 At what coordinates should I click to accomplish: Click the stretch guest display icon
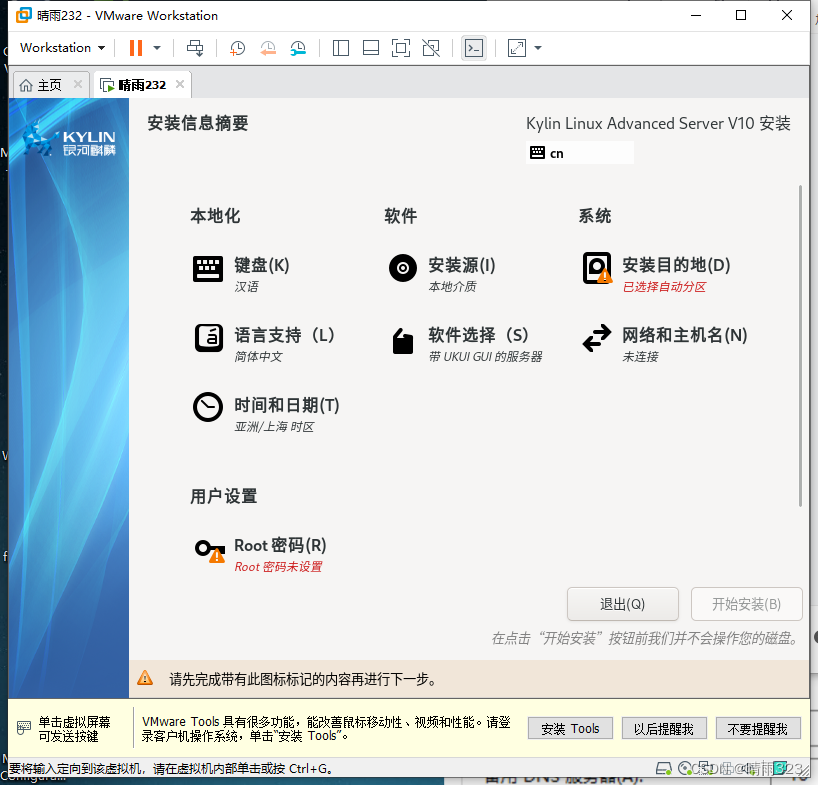tap(516, 48)
